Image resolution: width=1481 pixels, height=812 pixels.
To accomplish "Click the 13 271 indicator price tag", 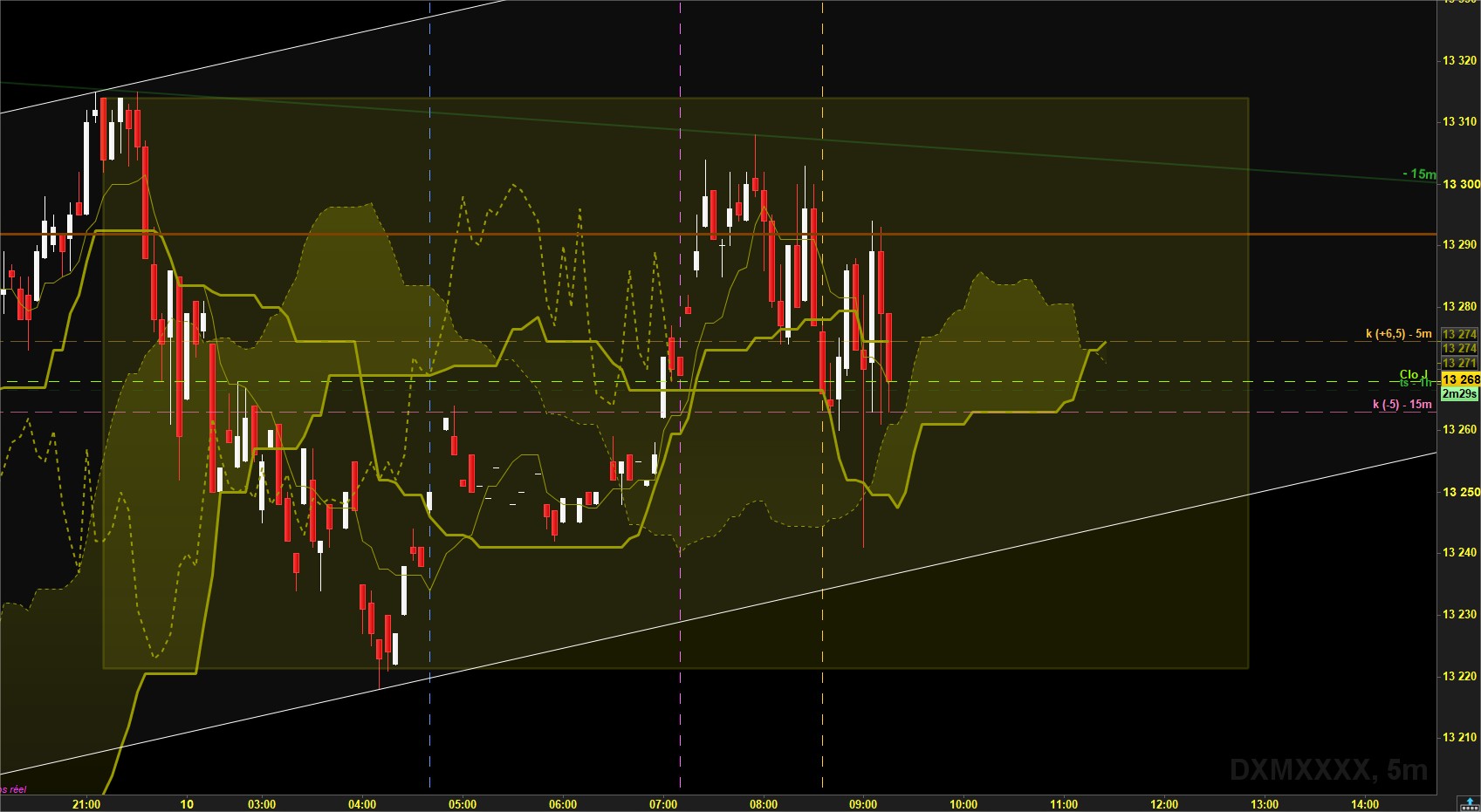I will 1460,363.
